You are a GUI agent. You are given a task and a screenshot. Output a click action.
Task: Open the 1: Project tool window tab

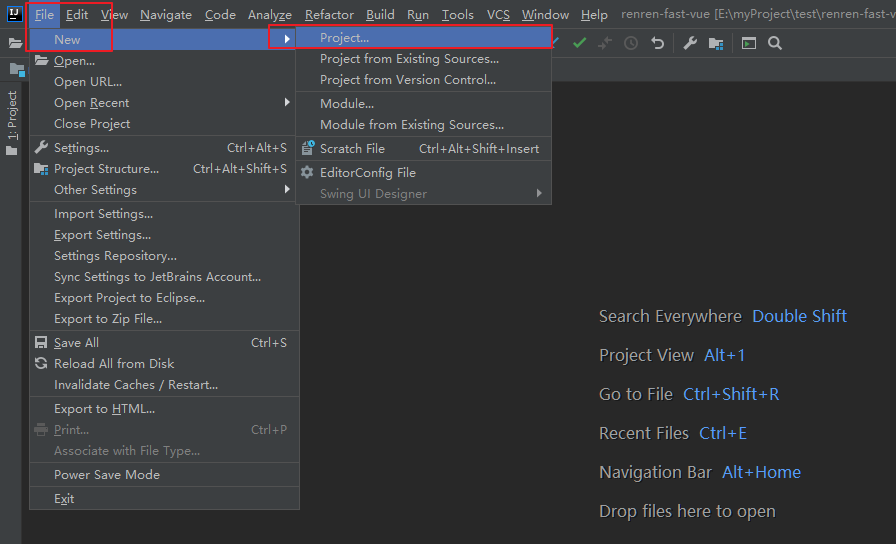pyautogui.click(x=12, y=122)
